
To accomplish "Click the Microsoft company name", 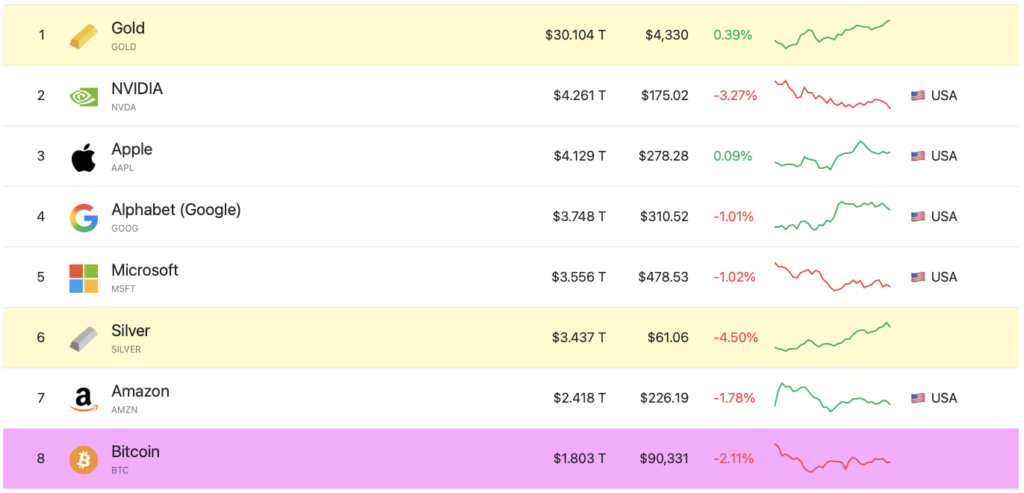I will coord(145,270).
